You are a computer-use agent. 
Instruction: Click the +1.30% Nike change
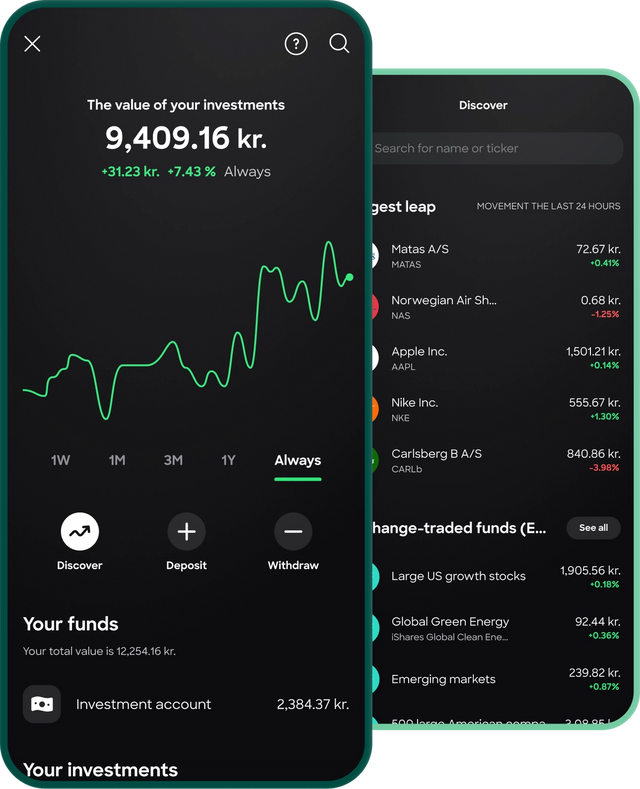604,417
